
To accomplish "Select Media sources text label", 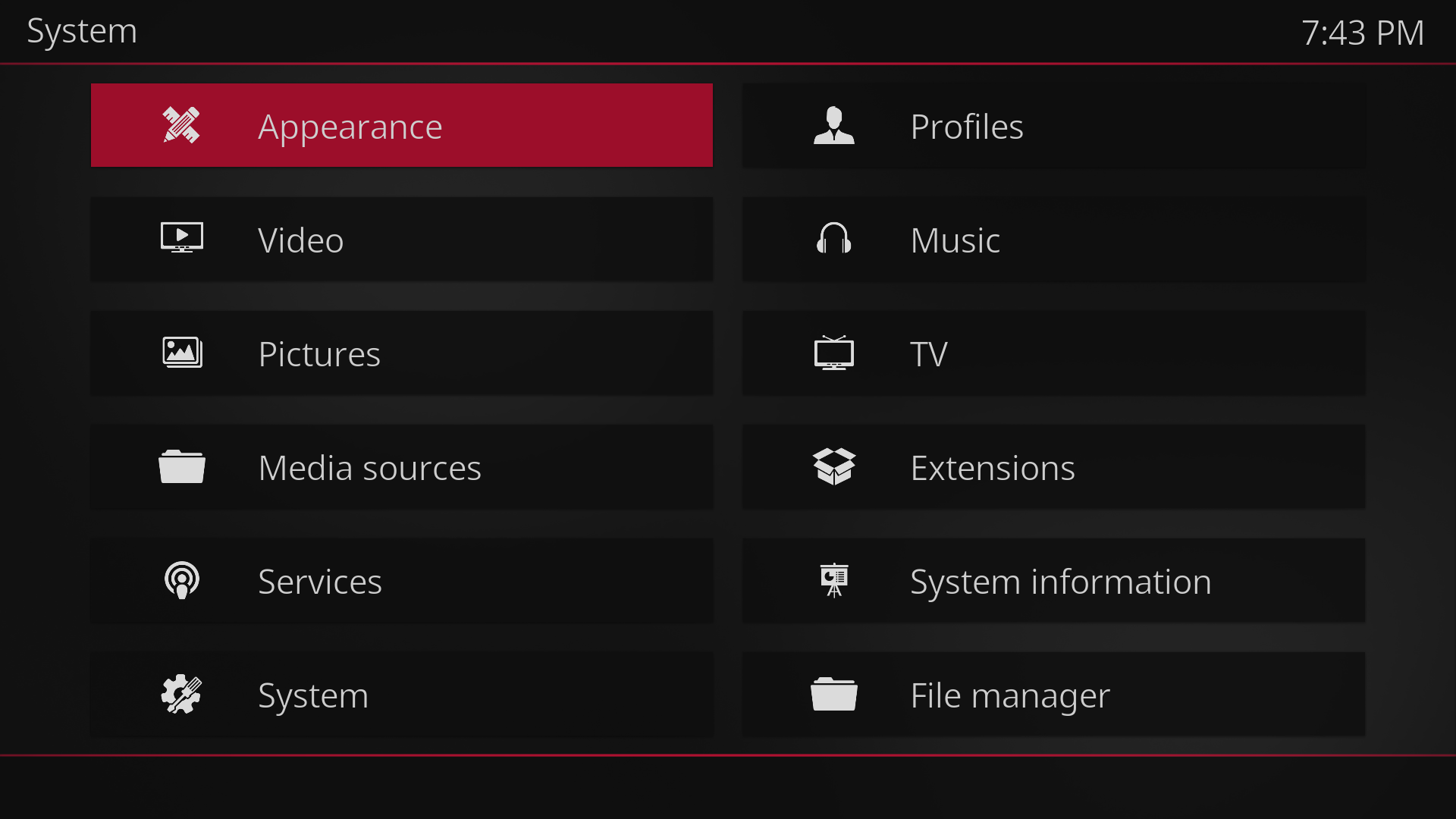I will click(369, 468).
